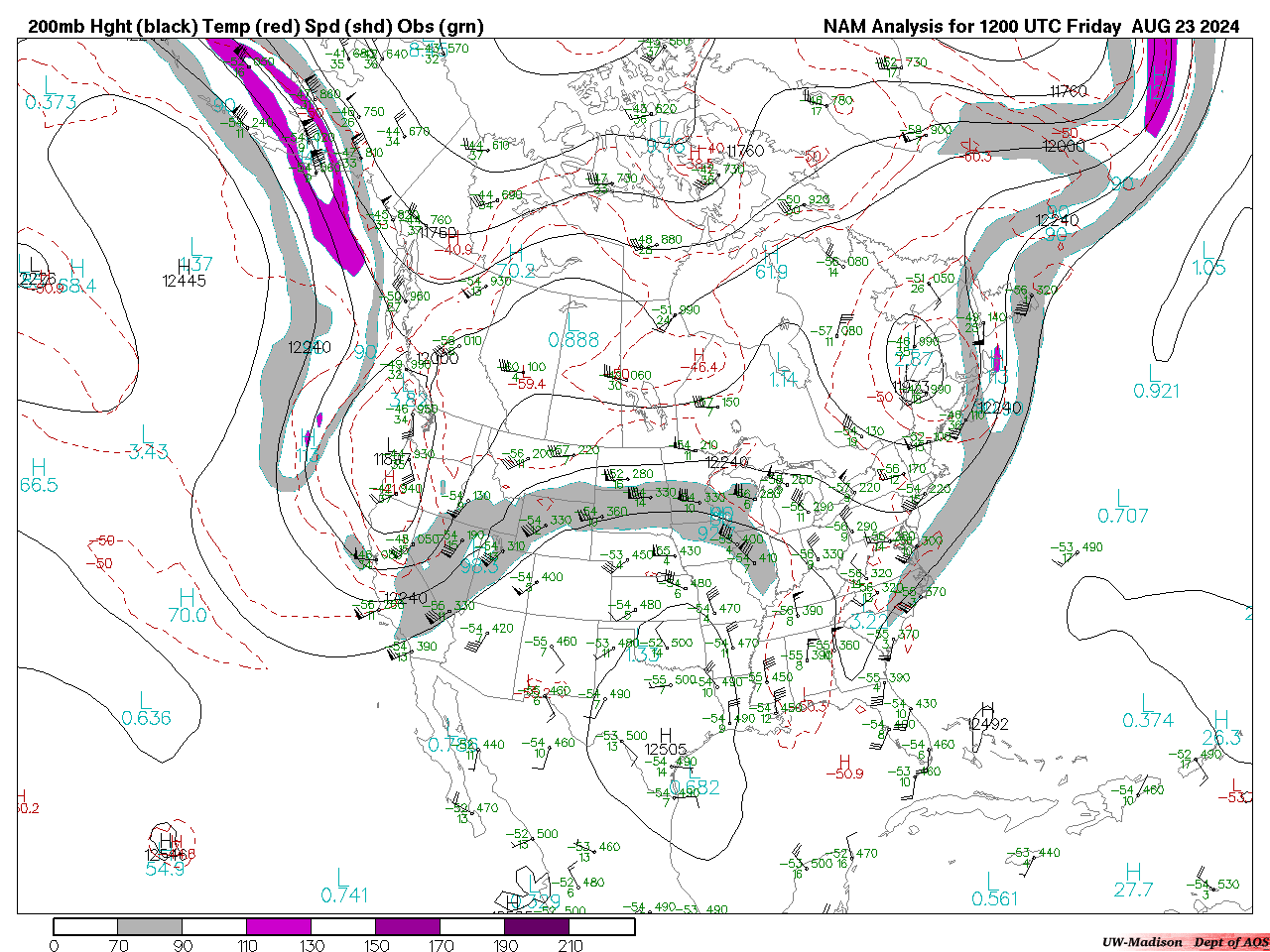Image resolution: width=1270 pixels, height=952 pixels.
Task: Select the "3.43" low value label
Action: pos(148,452)
